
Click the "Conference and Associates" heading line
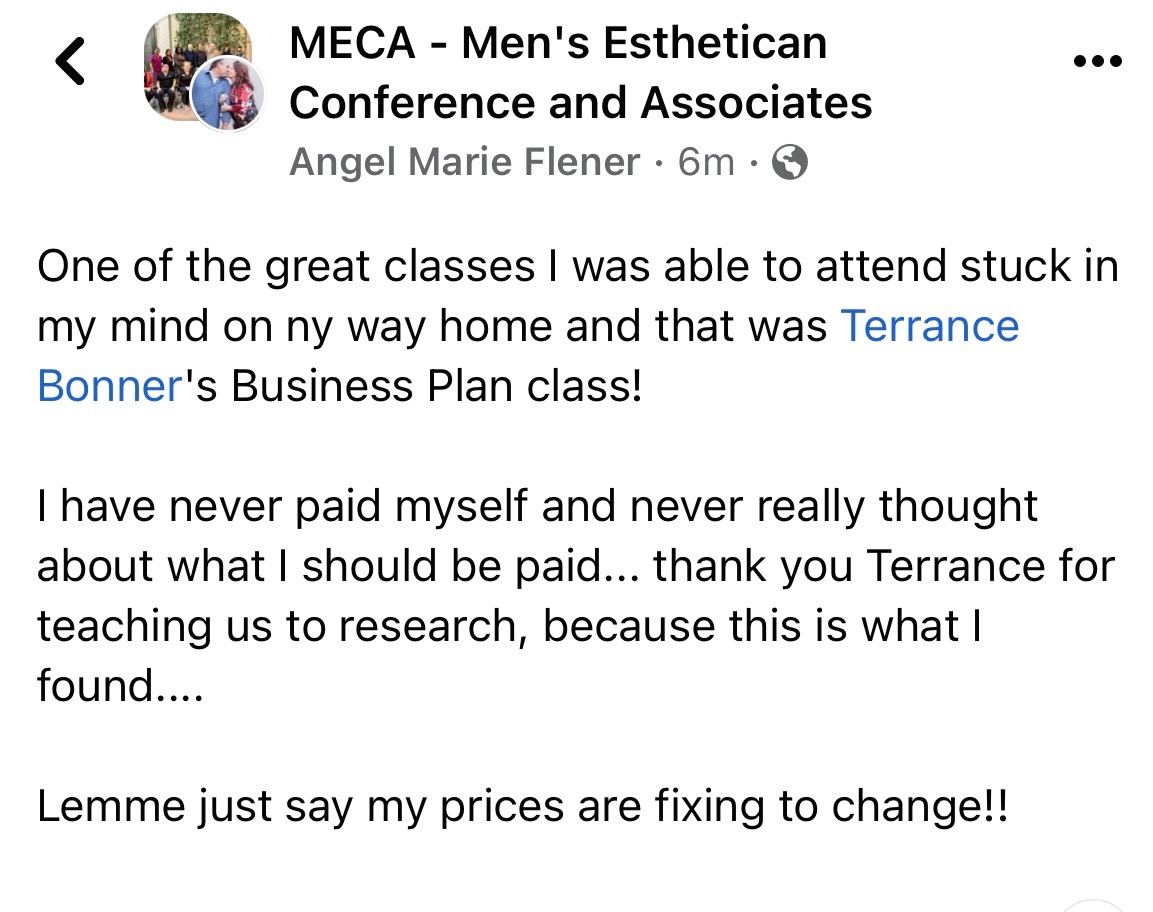coord(580,102)
